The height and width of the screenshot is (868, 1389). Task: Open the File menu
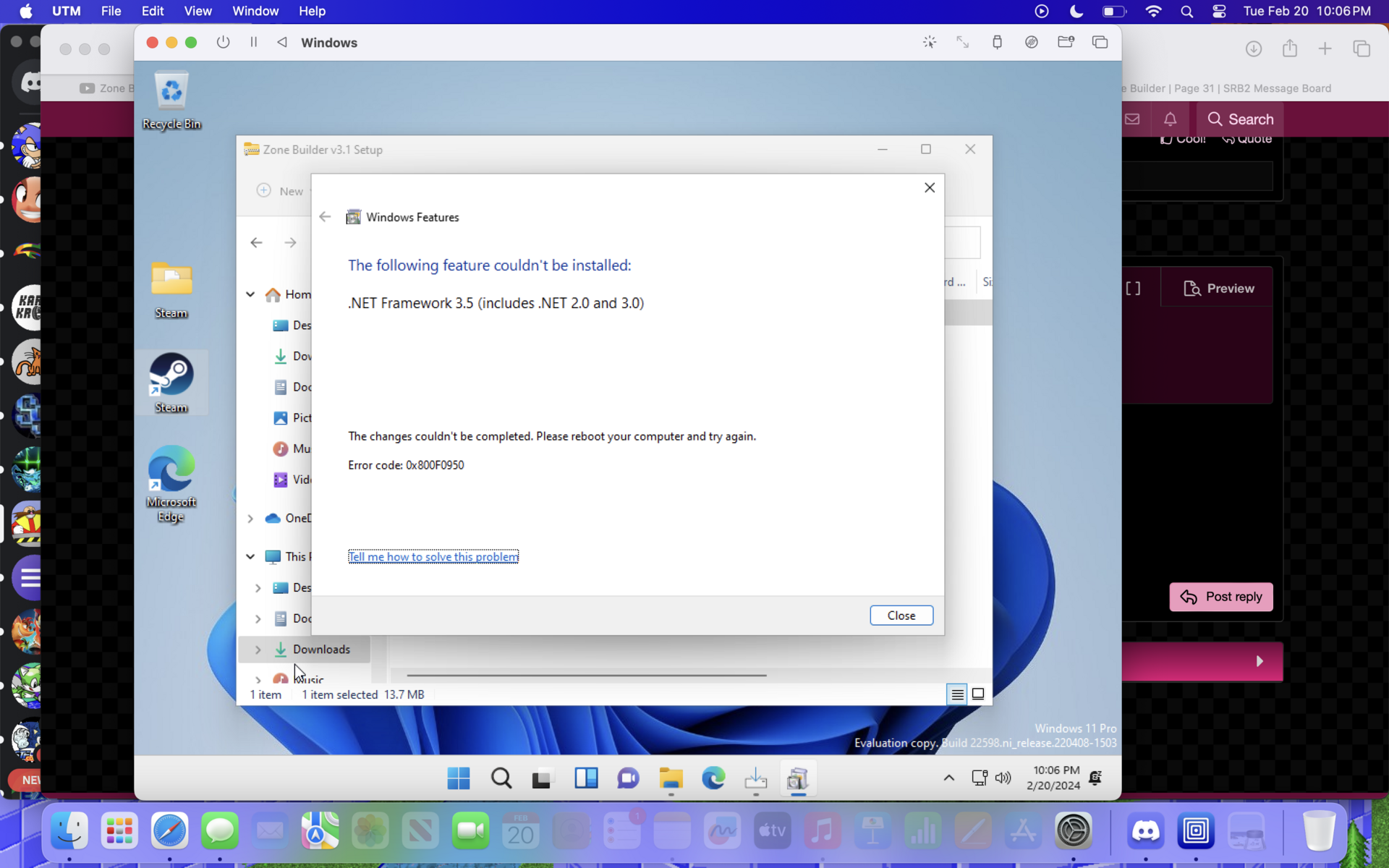111,11
